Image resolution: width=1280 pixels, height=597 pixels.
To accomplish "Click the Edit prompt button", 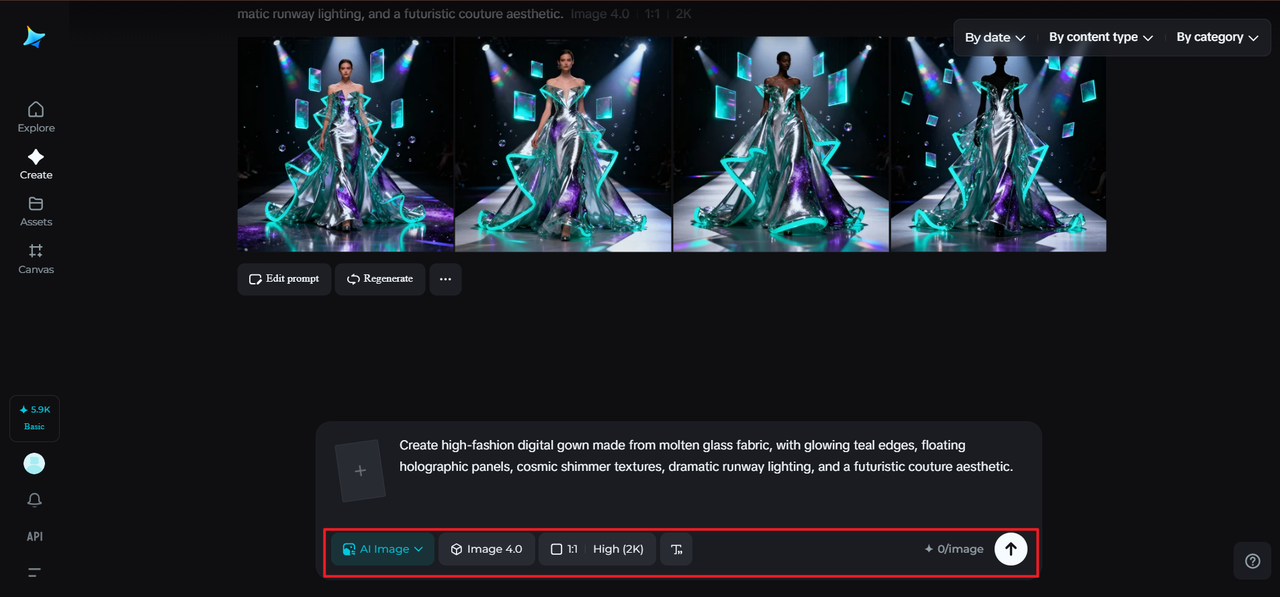I will tap(284, 279).
